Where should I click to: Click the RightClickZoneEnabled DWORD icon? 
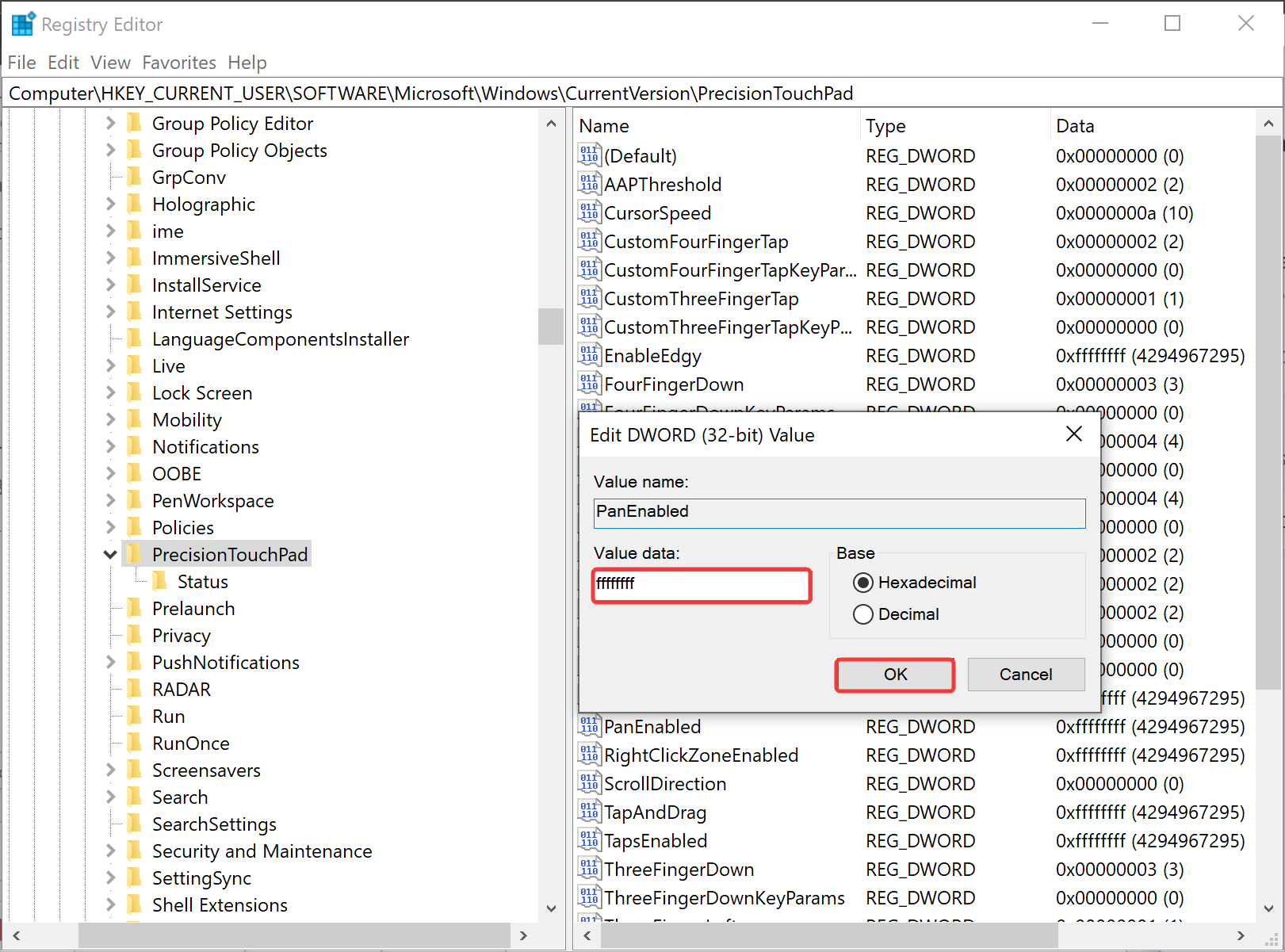589,755
